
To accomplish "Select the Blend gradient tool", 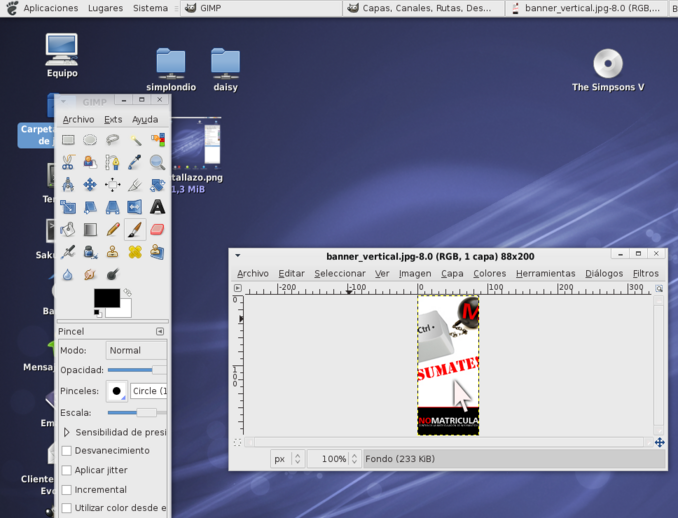I will [x=90, y=230].
